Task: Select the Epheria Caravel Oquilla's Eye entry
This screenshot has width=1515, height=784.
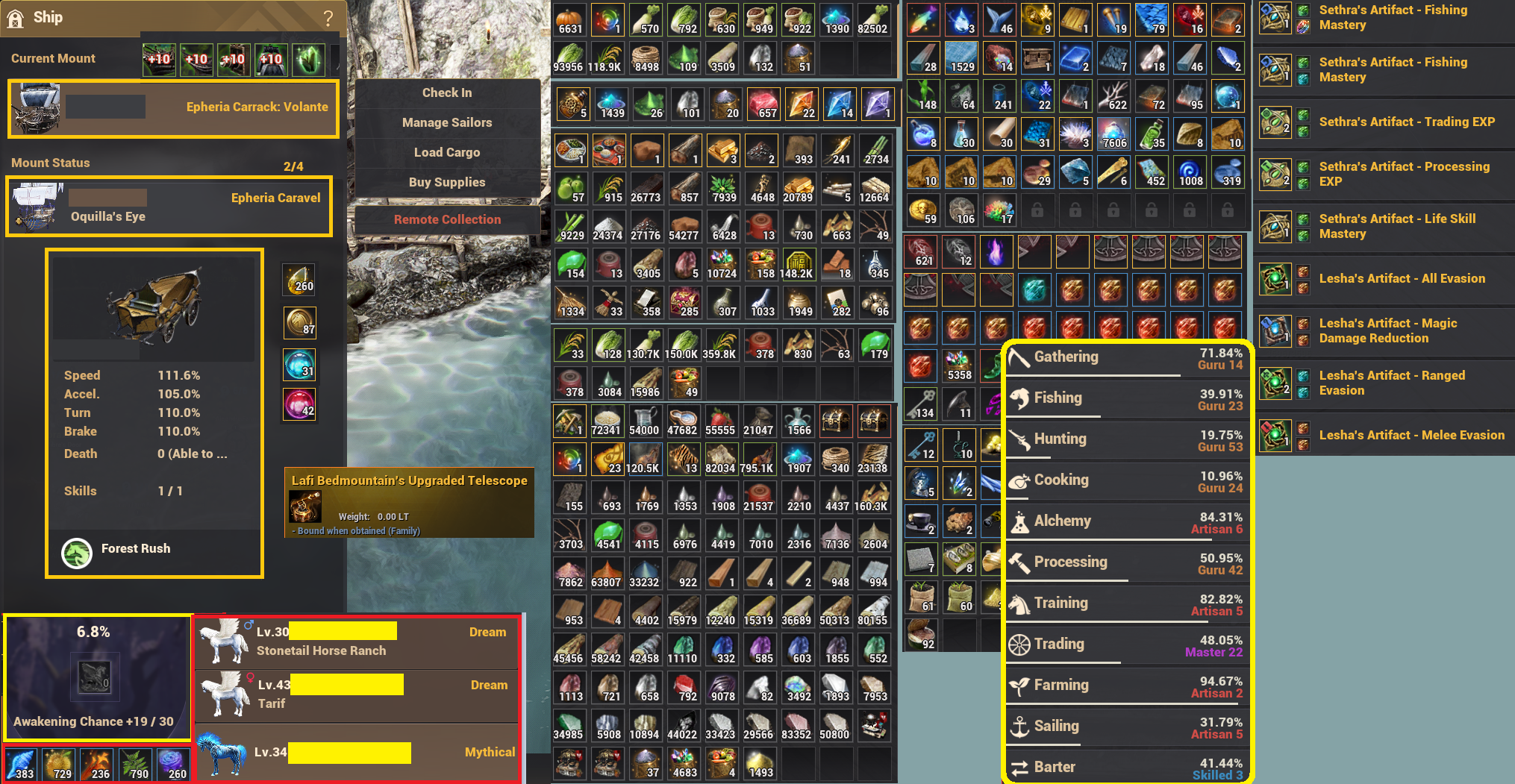Action: tap(169, 207)
